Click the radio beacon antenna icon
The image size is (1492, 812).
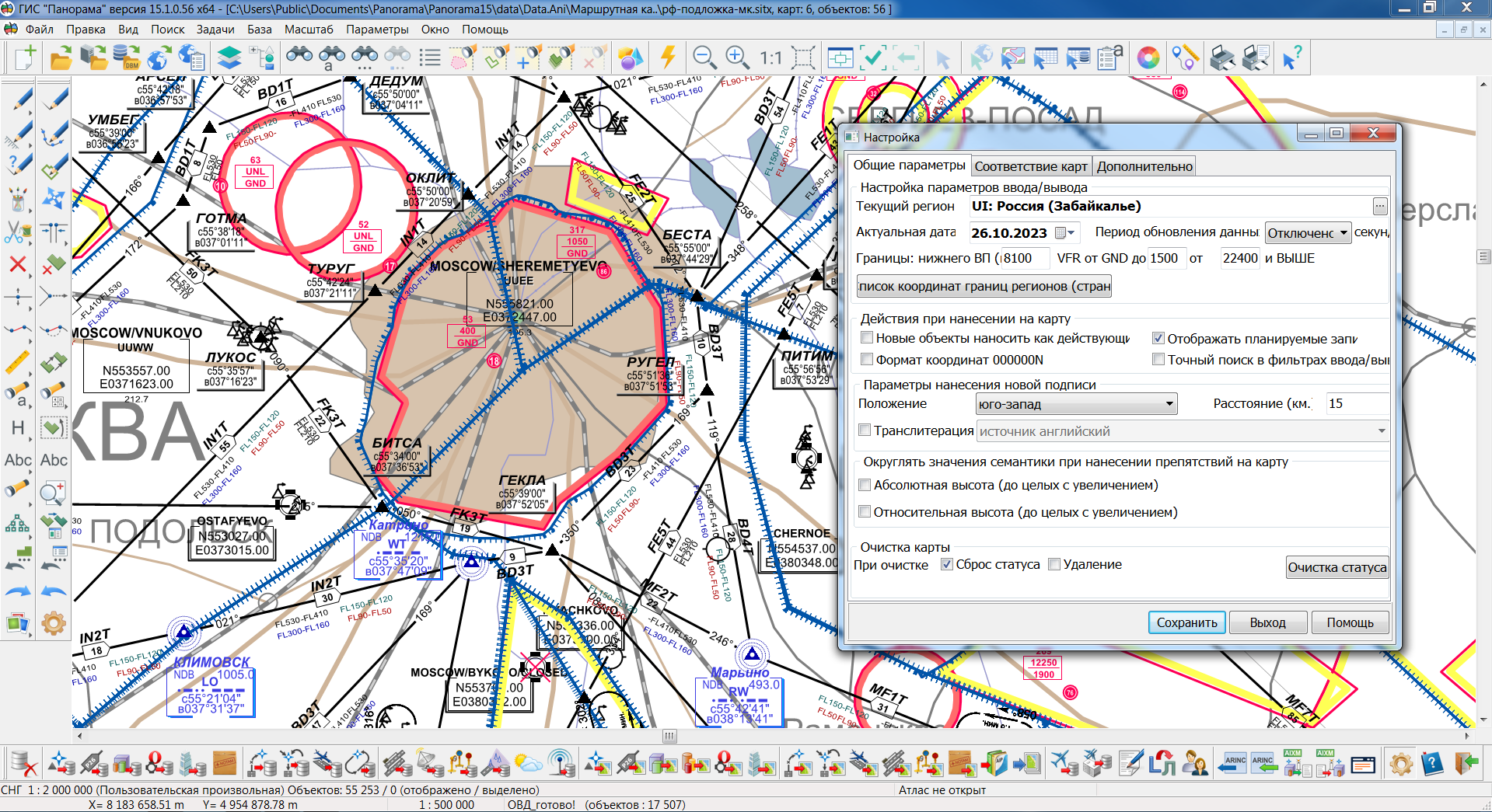tap(561, 763)
